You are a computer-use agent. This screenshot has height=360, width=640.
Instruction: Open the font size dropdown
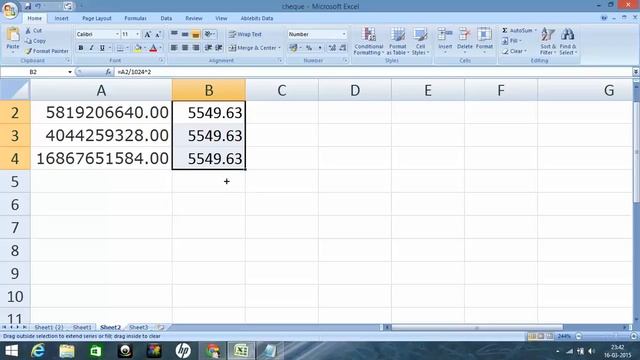point(138,34)
